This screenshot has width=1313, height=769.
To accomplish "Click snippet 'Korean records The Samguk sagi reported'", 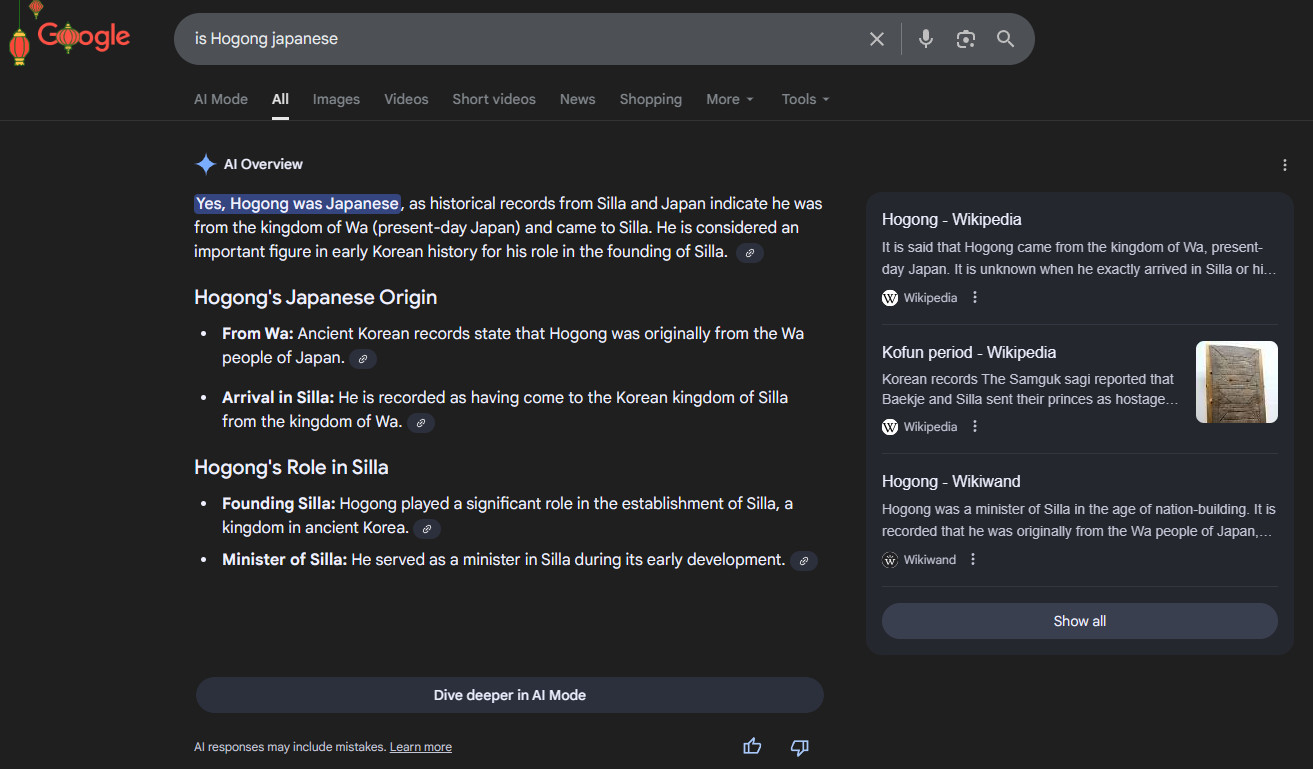I will tap(1031, 389).
